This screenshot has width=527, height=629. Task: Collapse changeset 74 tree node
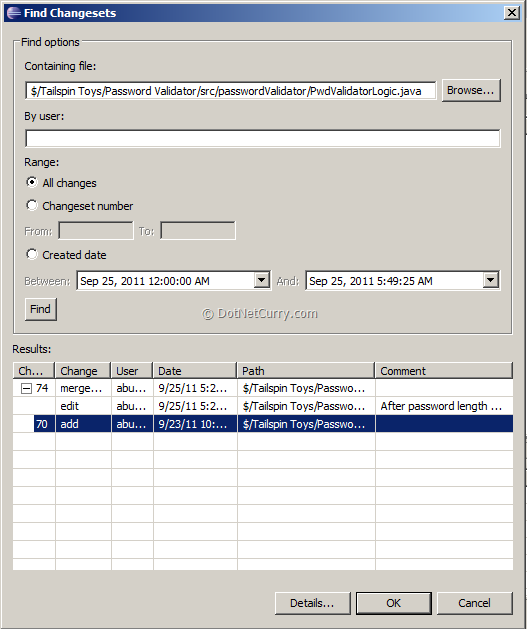[x=26, y=388]
